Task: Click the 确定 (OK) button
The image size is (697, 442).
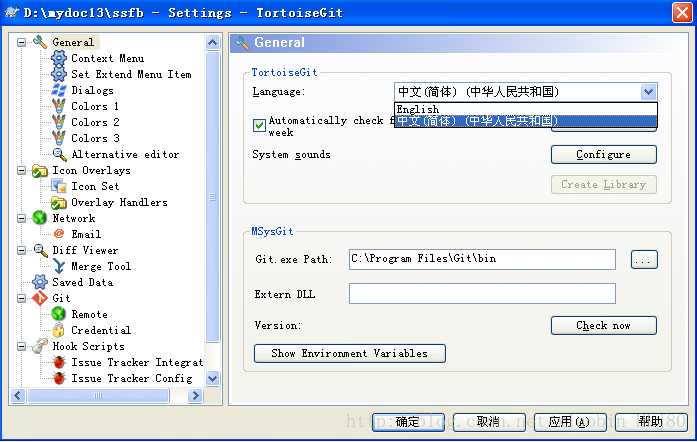Action: coord(408,422)
